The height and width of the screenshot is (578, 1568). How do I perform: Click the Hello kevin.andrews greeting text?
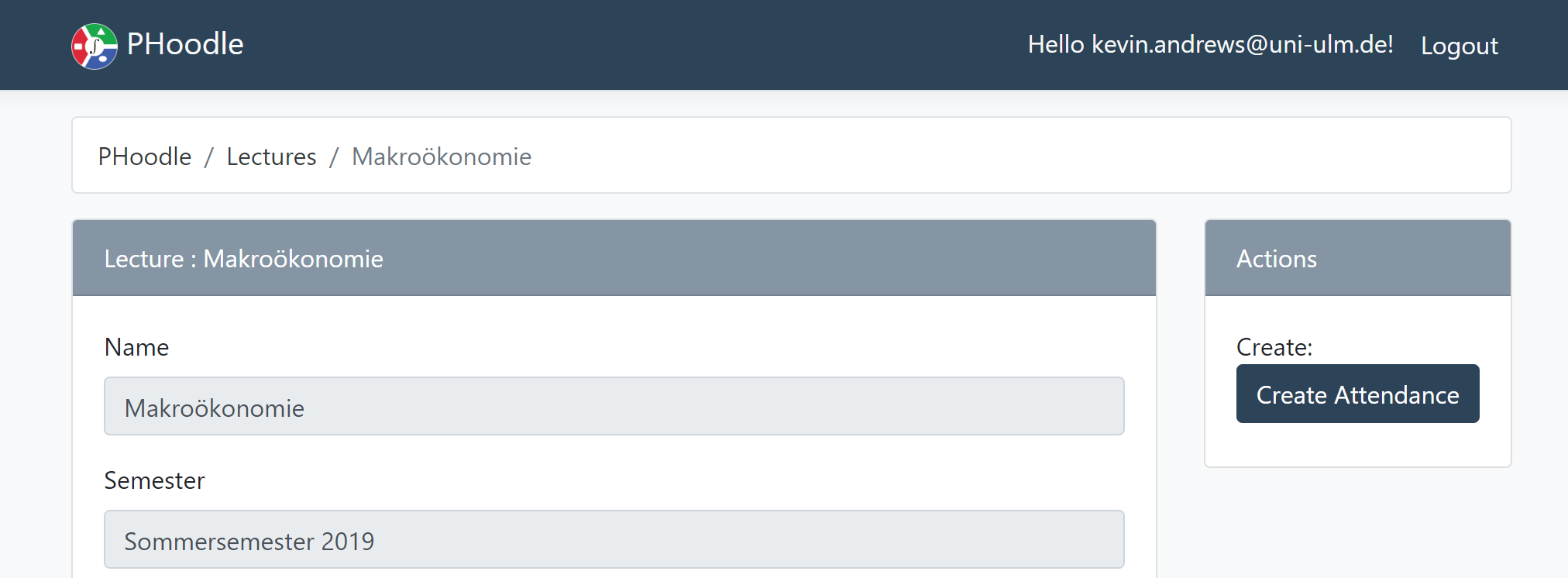(x=1210, y=44)
